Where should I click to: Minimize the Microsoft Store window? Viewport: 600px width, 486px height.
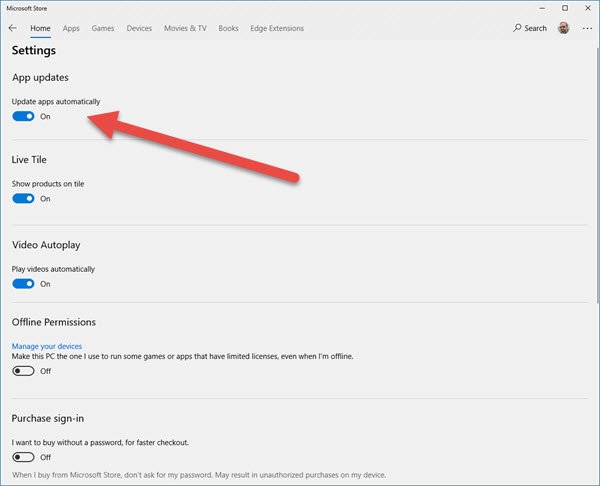click(542, 8)
